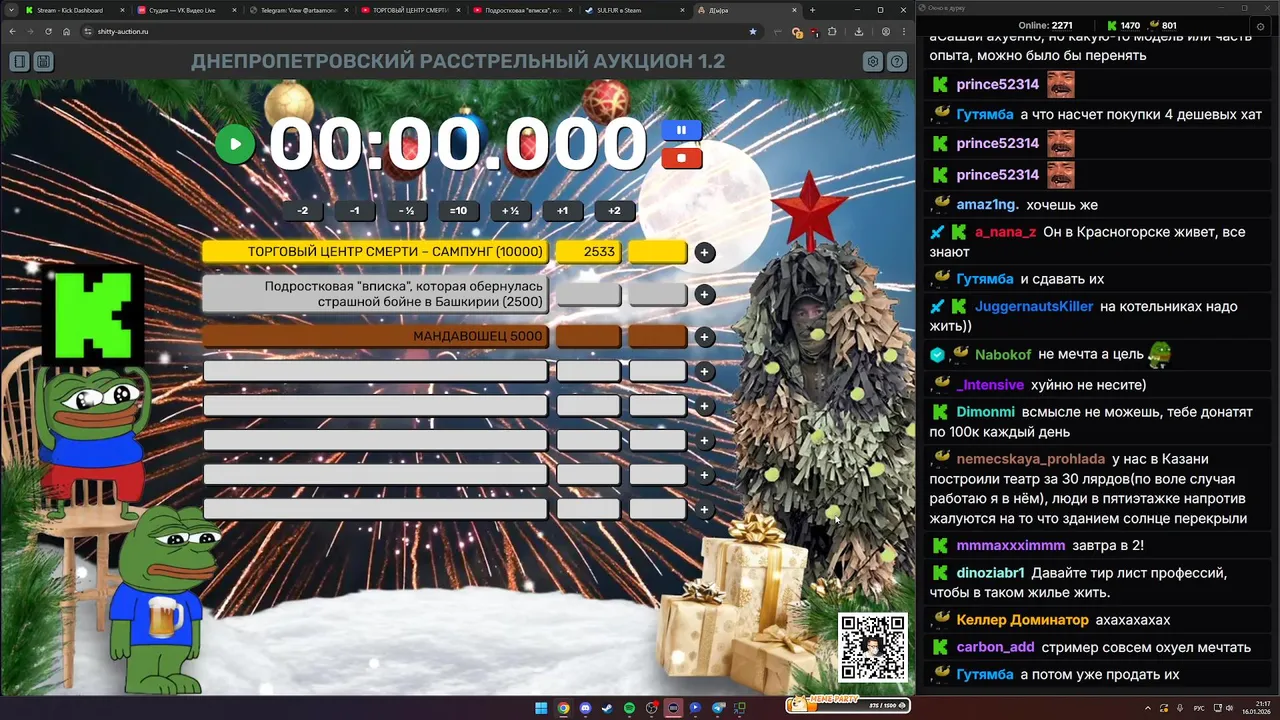Image resolution: width=1280 pixels, height=720 pixels.
Task: Open Telegram from the taskbar
Action: coord(717,708)
